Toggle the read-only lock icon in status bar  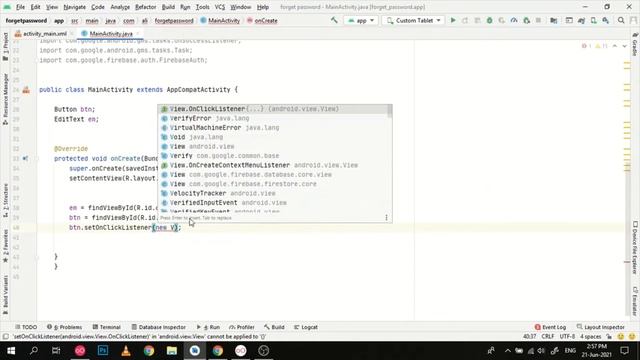coord(609,337)
